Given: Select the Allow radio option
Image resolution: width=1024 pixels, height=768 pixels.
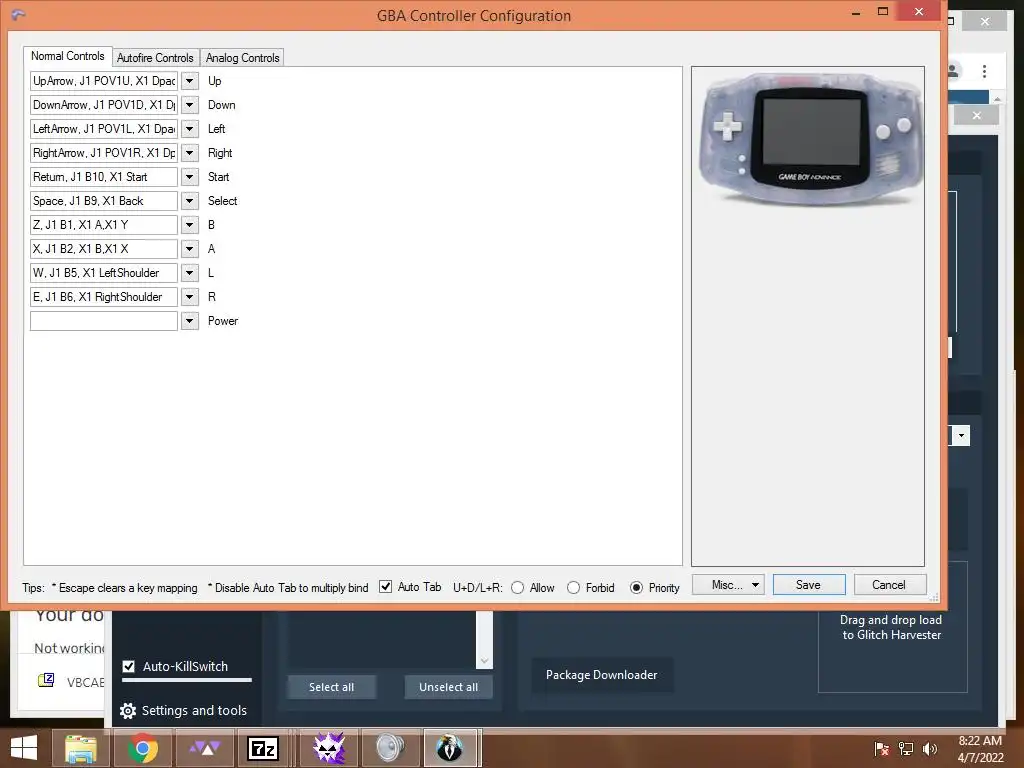Looking at the screenshot, I should [517, 588].
